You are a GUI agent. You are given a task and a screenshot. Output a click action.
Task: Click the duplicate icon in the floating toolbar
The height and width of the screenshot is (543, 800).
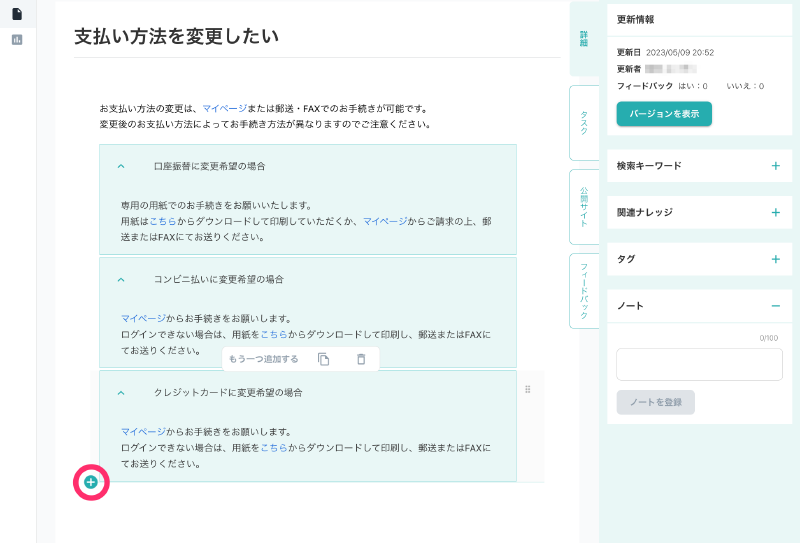point(323,359)
